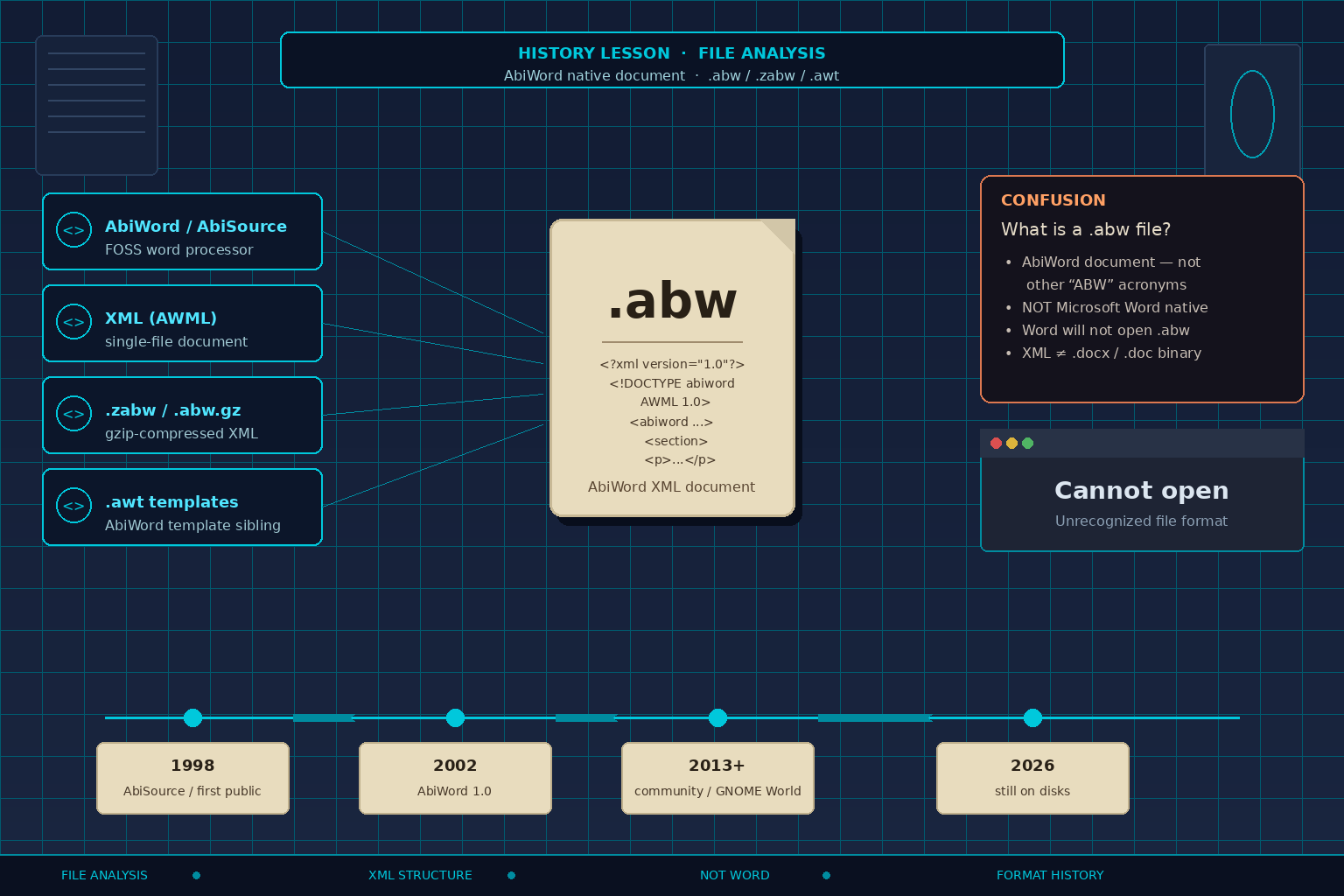Click the FOSS word processor subtitle
This screenshot has width=1344, height=896.
coord(179,249)
